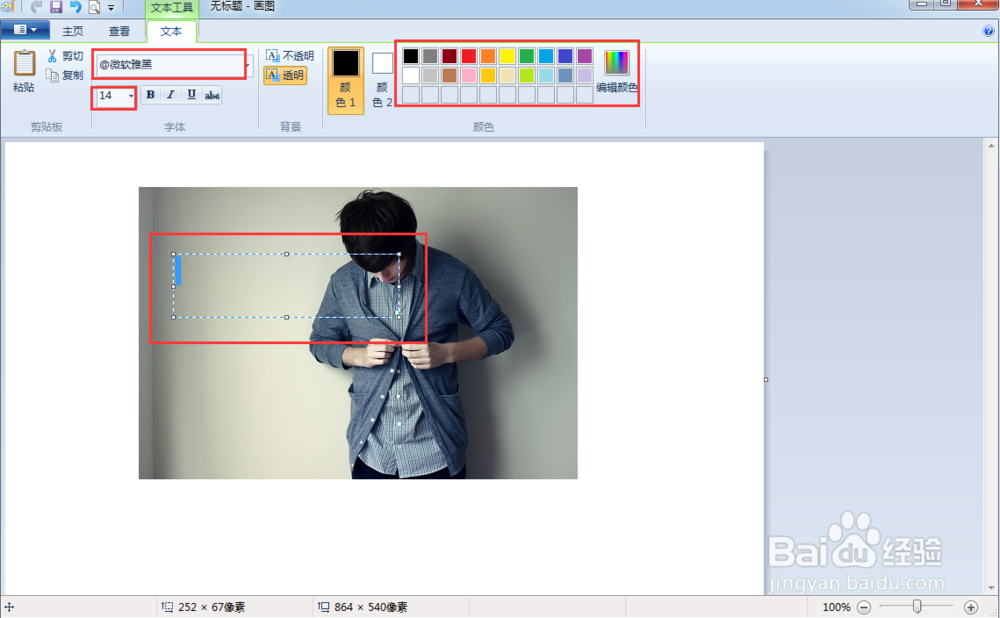Pick the gold color swatch
Image resolution: width=1000 pixels, height=618 pixels.
tap(488, 75)
